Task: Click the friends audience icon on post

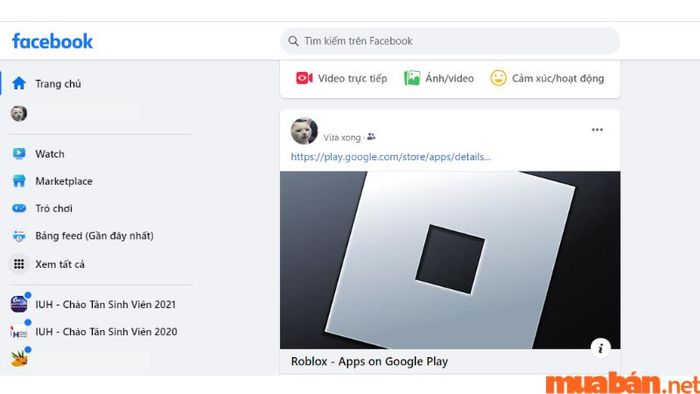Action: 371,137
